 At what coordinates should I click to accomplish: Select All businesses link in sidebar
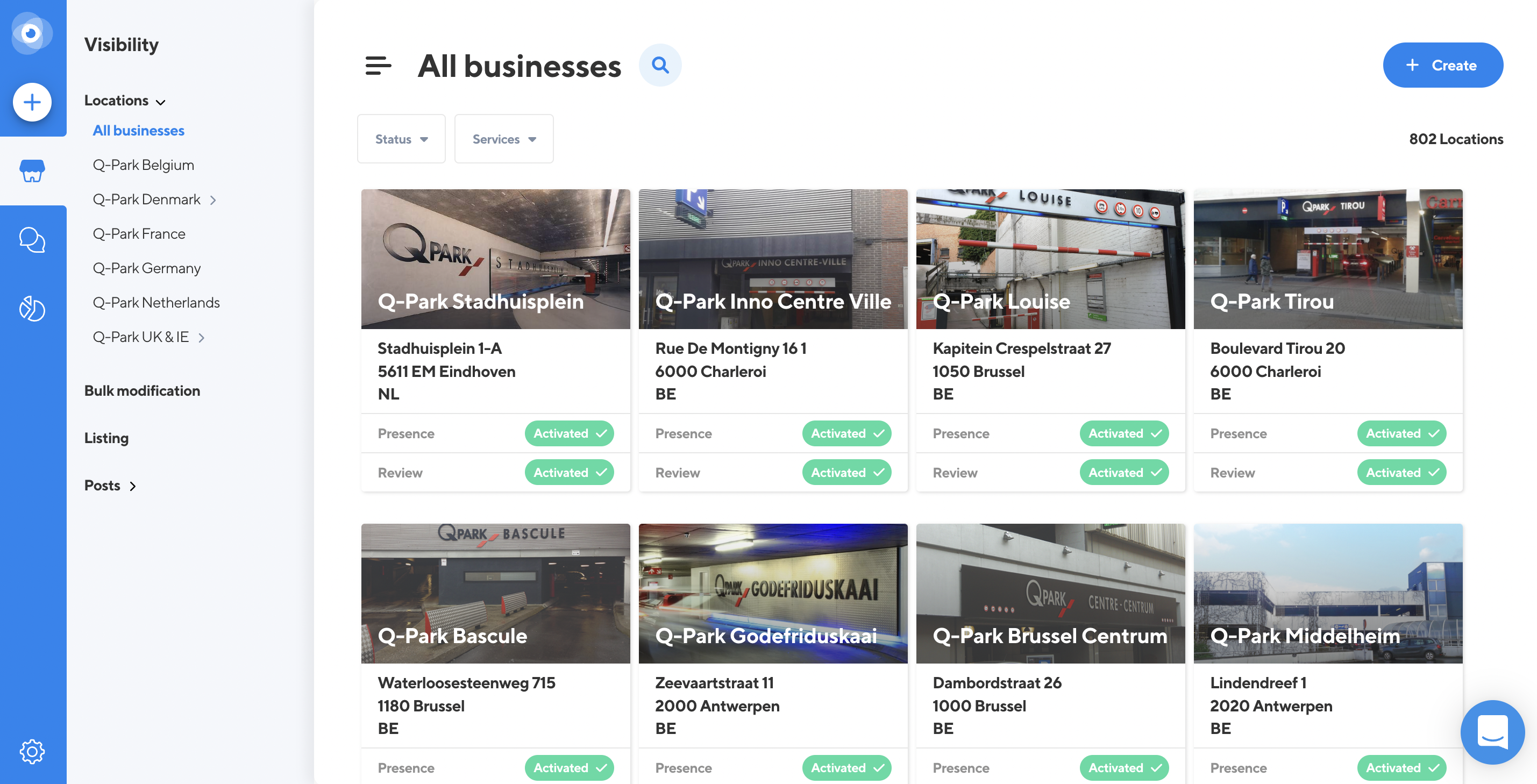138,131
